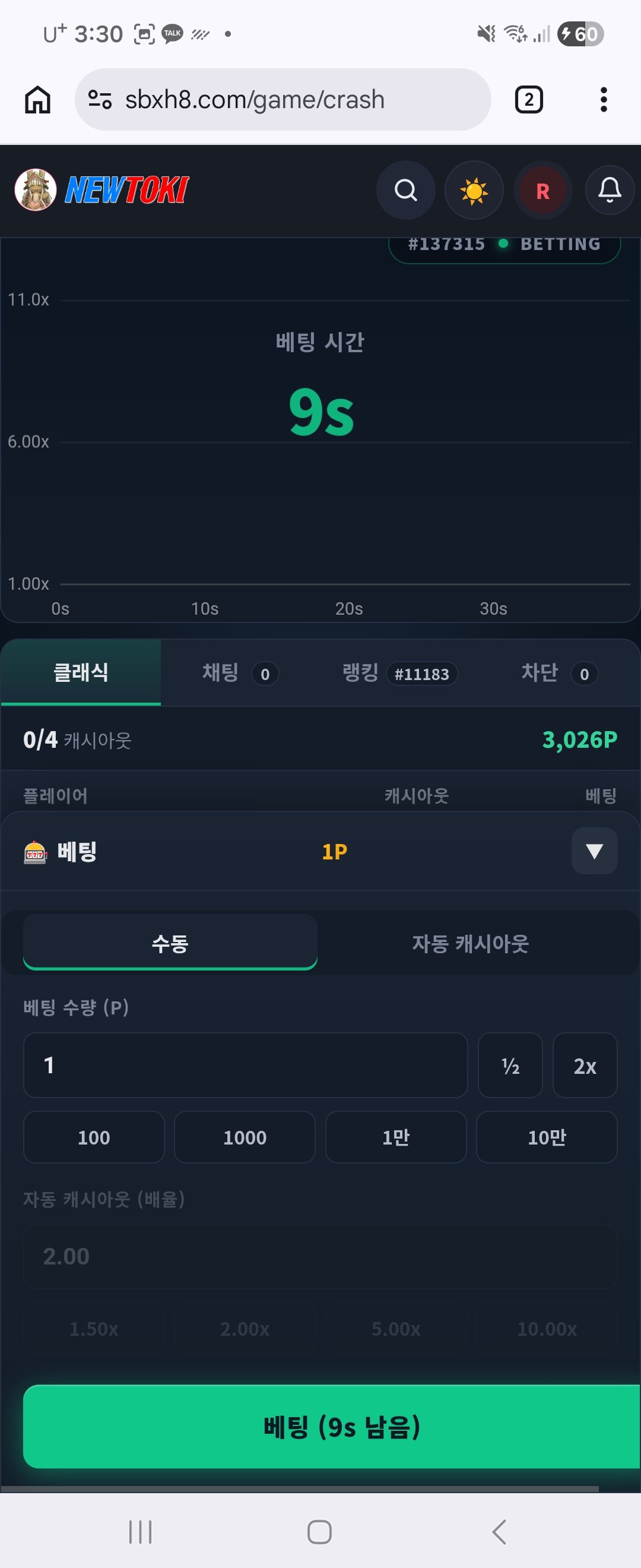
Task: Switch to the 채팅 tab
Action: click(240, 673)
